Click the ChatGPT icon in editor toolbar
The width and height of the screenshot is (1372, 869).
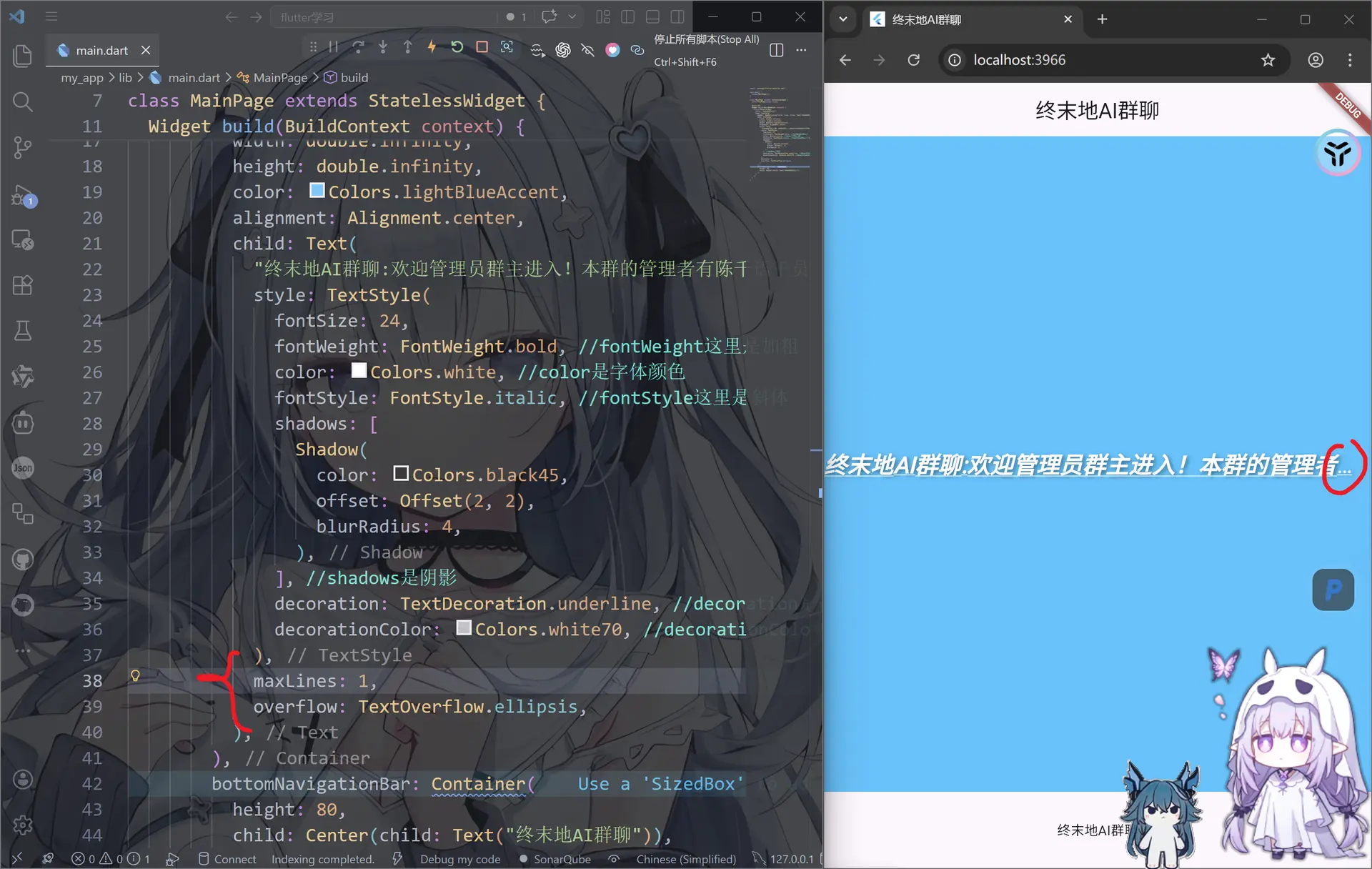pyautogui.click(x=563, y=50)
